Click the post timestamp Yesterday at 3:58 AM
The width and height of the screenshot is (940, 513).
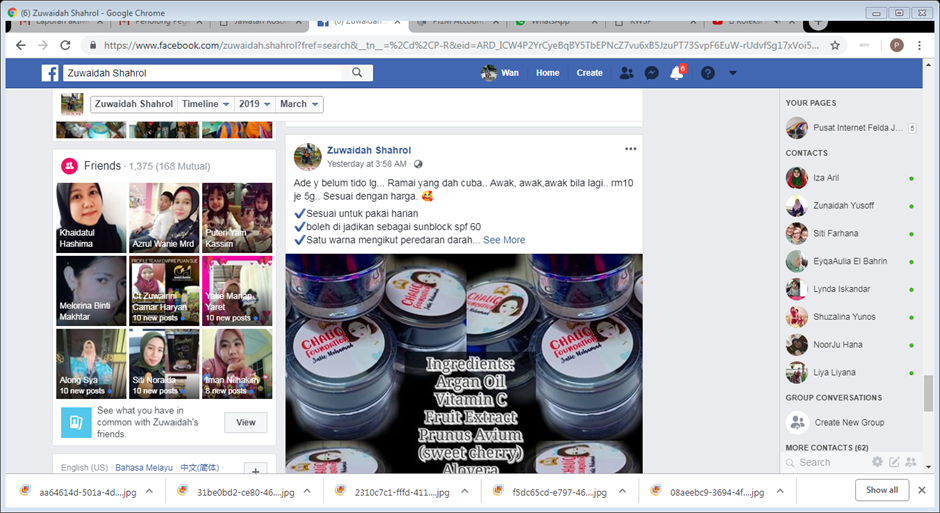(x=366, y=164)
